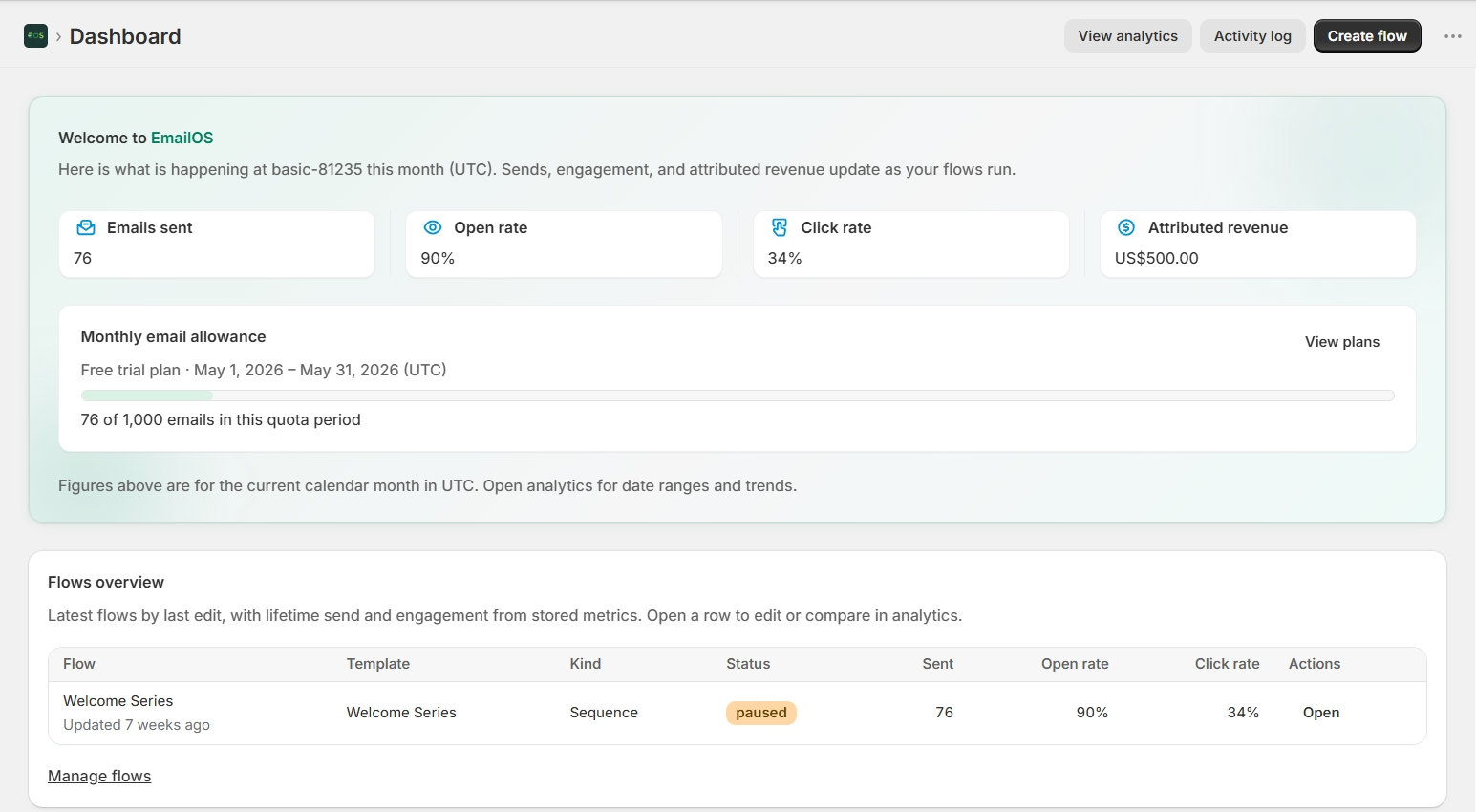Click the monthly email allowance progress bar
The width and height of the screenshot is (1476, 812).
coord(737,395)
